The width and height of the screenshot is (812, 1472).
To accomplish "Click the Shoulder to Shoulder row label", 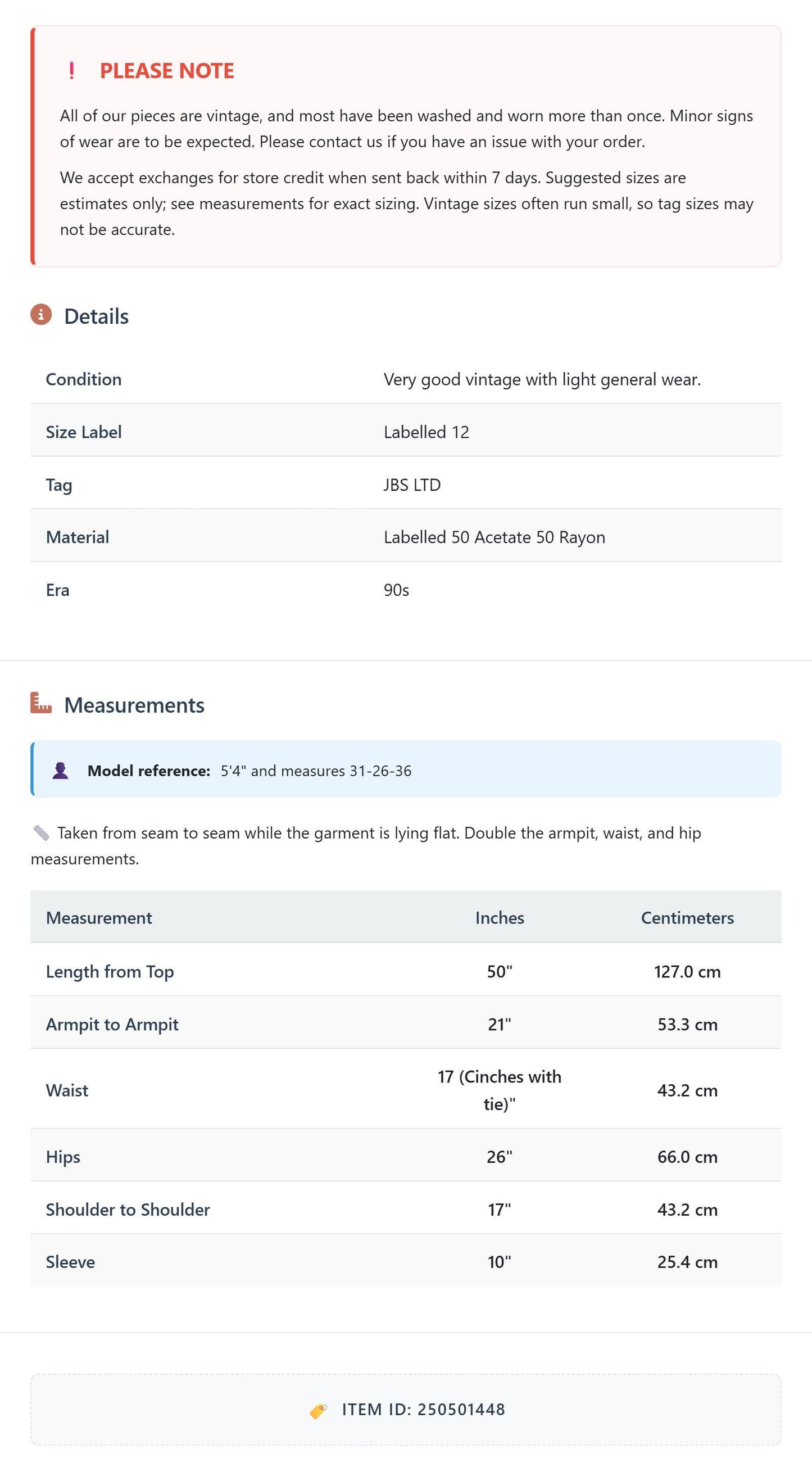I will [128, 1209].
